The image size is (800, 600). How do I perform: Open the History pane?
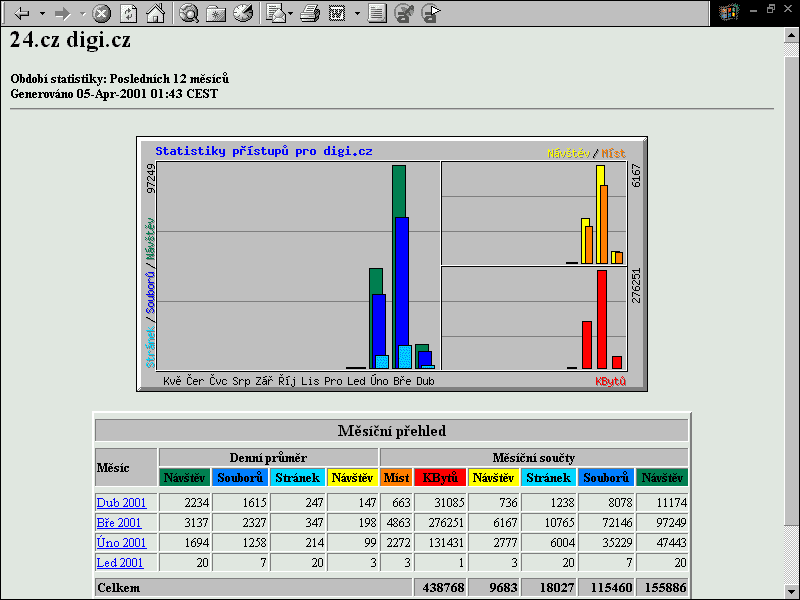point(243,13)
